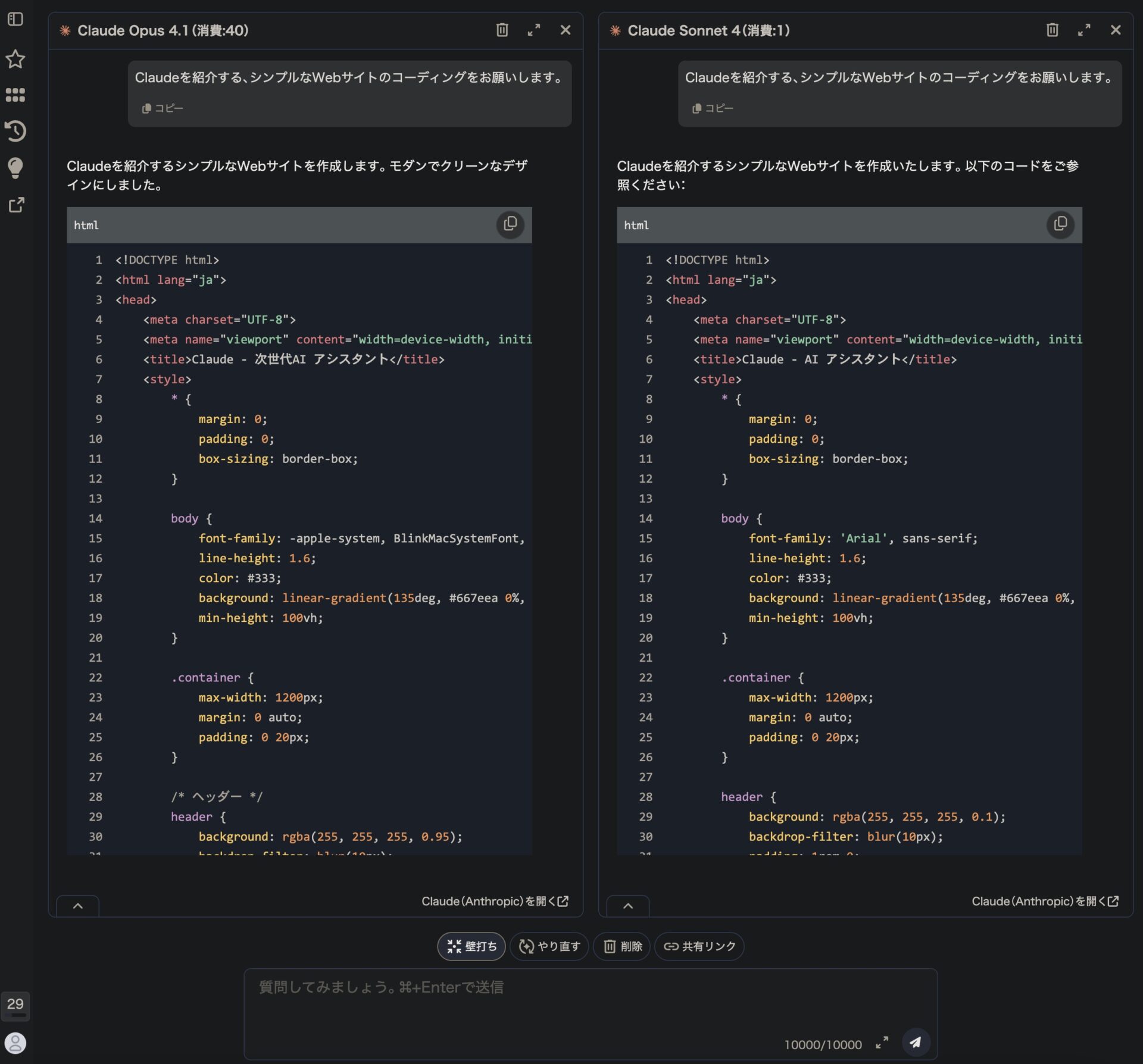Click the Claude Sonnet 4 panel title
This screenshot has height=1064, width=1143.
[x=708, y=30]
